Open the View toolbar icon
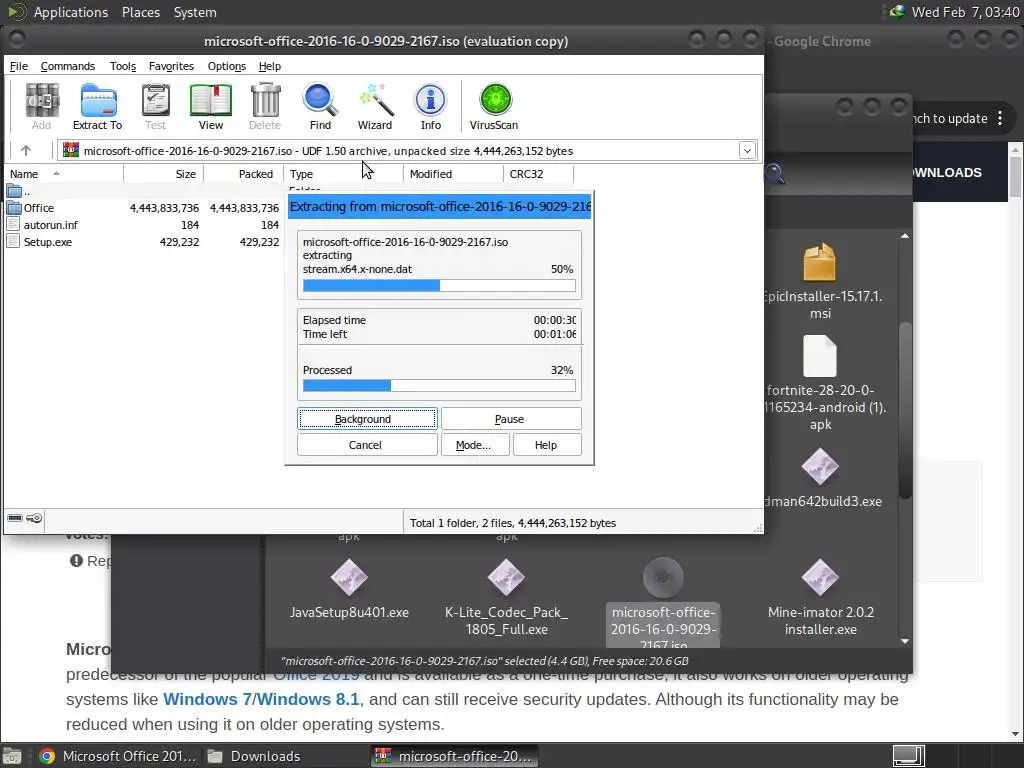1024x768 pixels. point(210,106)
